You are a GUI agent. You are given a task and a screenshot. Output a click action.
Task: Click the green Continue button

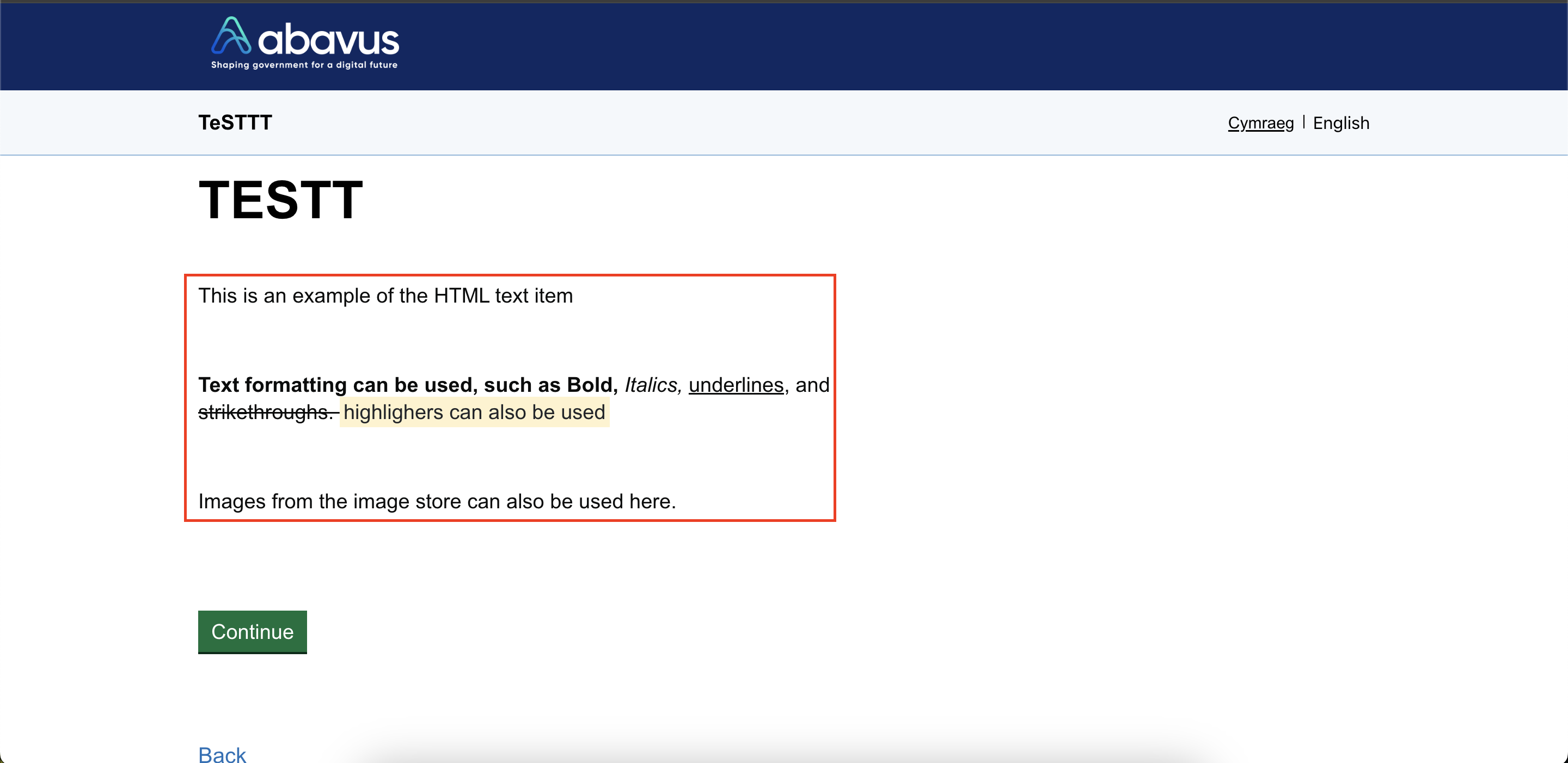tap(252, 632)
